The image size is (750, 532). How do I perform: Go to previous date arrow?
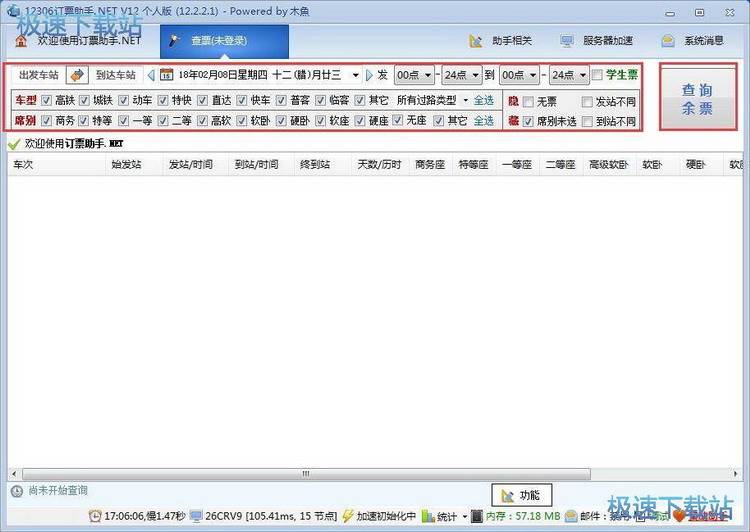click(x=151, y=75)
